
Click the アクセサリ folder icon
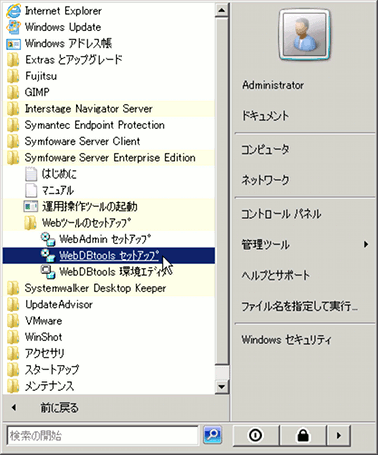pos(13,353)
